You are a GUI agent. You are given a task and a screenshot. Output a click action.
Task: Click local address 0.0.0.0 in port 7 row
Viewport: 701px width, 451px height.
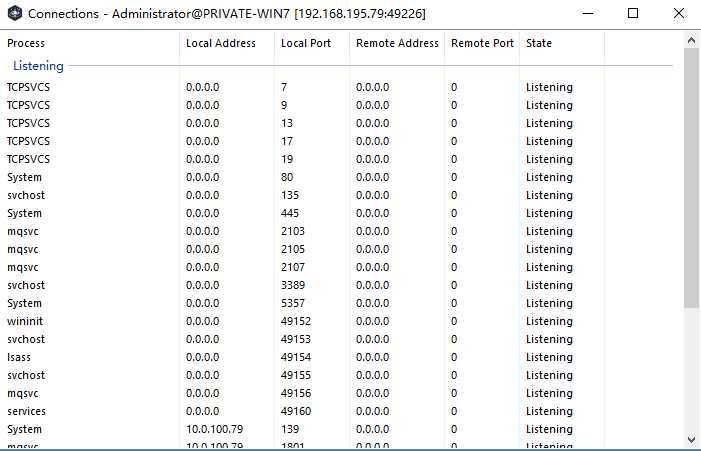[203, 87]
